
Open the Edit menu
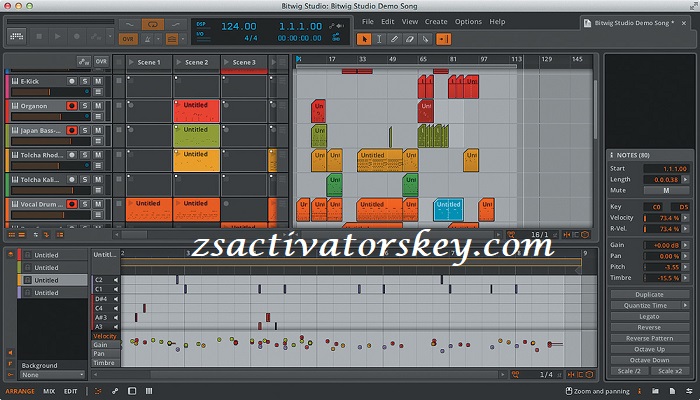(x=388, y=21)
